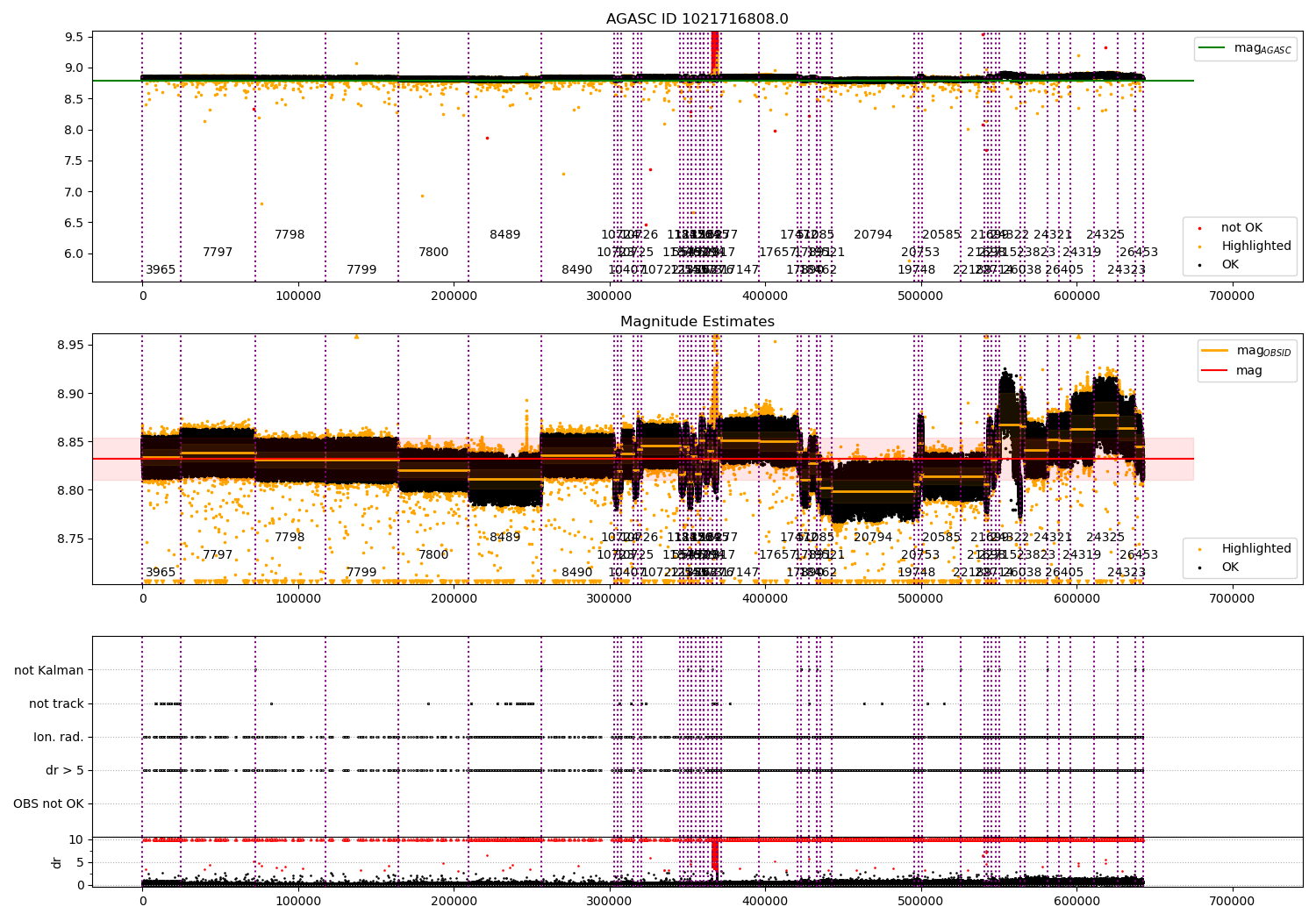Click the title 'AGASC ID 1021716808.0'

click(x=697, y=19)
